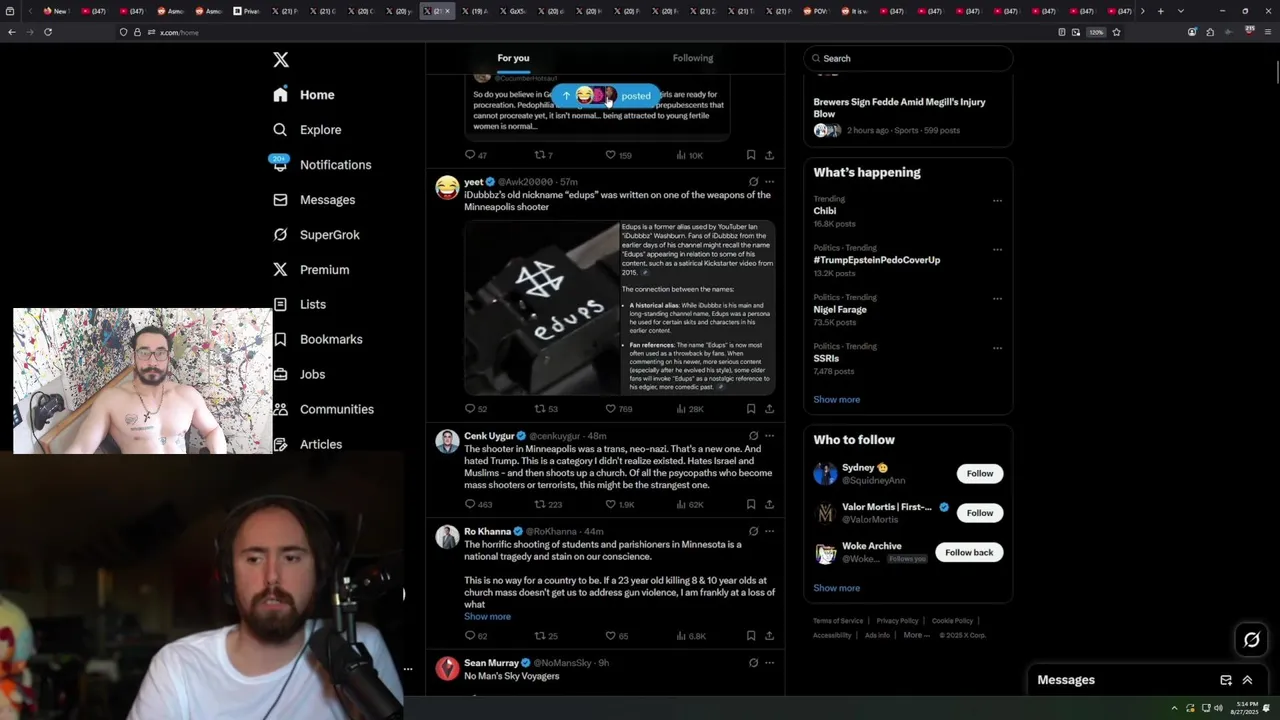1280x720 pixels.
Task: Open Bookmarks icon in sidebar
Action: 280,339
